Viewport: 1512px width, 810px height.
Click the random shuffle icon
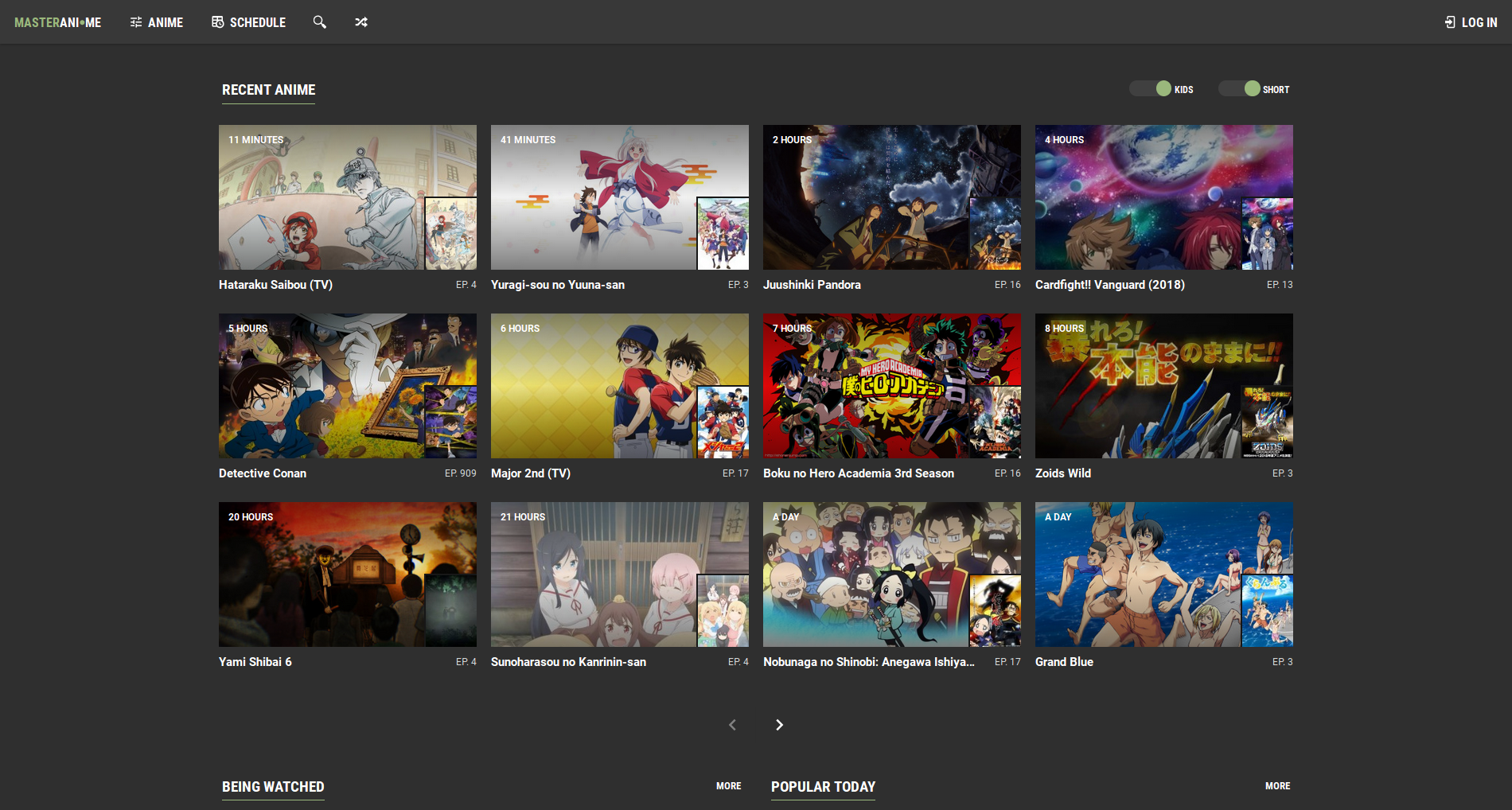coord(361,22)
